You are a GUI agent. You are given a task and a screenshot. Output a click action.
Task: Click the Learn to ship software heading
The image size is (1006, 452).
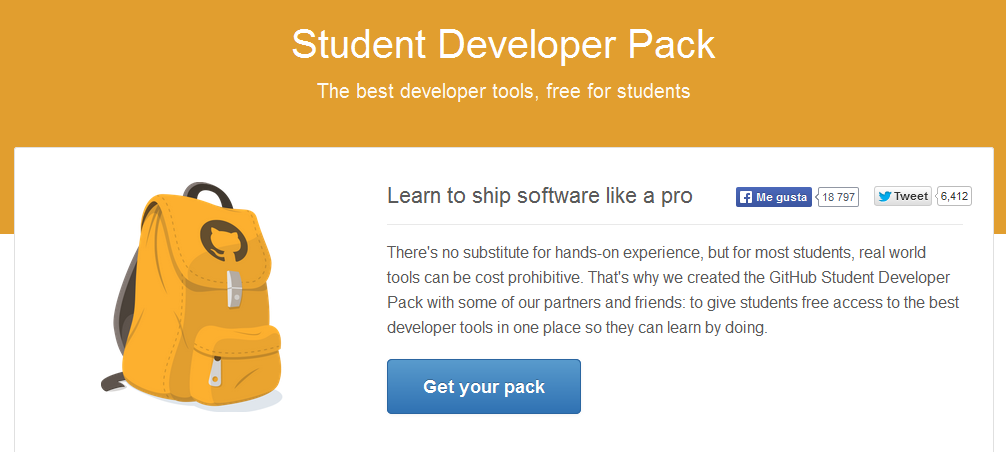[x=540, y=196]
